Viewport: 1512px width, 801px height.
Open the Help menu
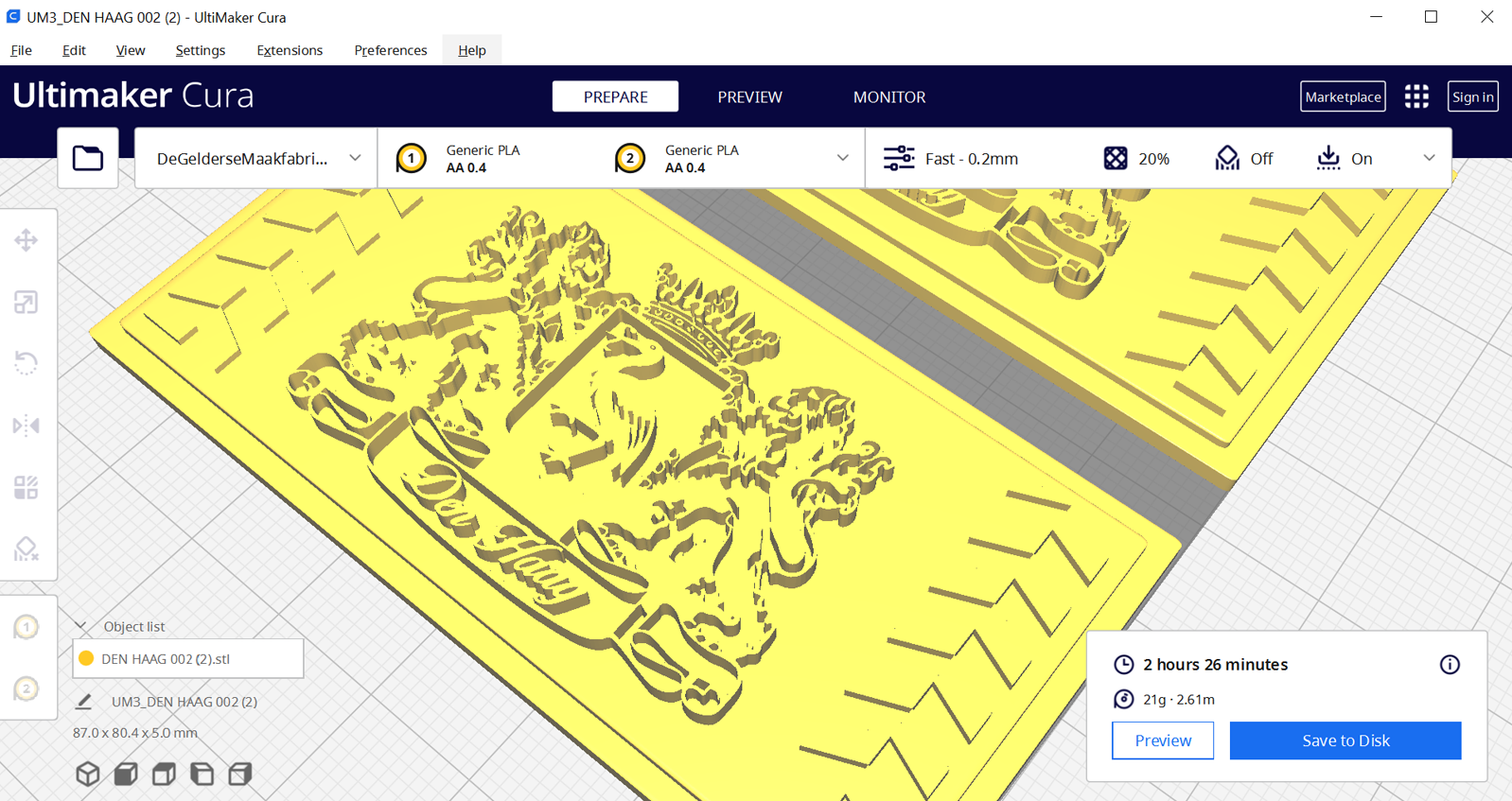(472, 50)
